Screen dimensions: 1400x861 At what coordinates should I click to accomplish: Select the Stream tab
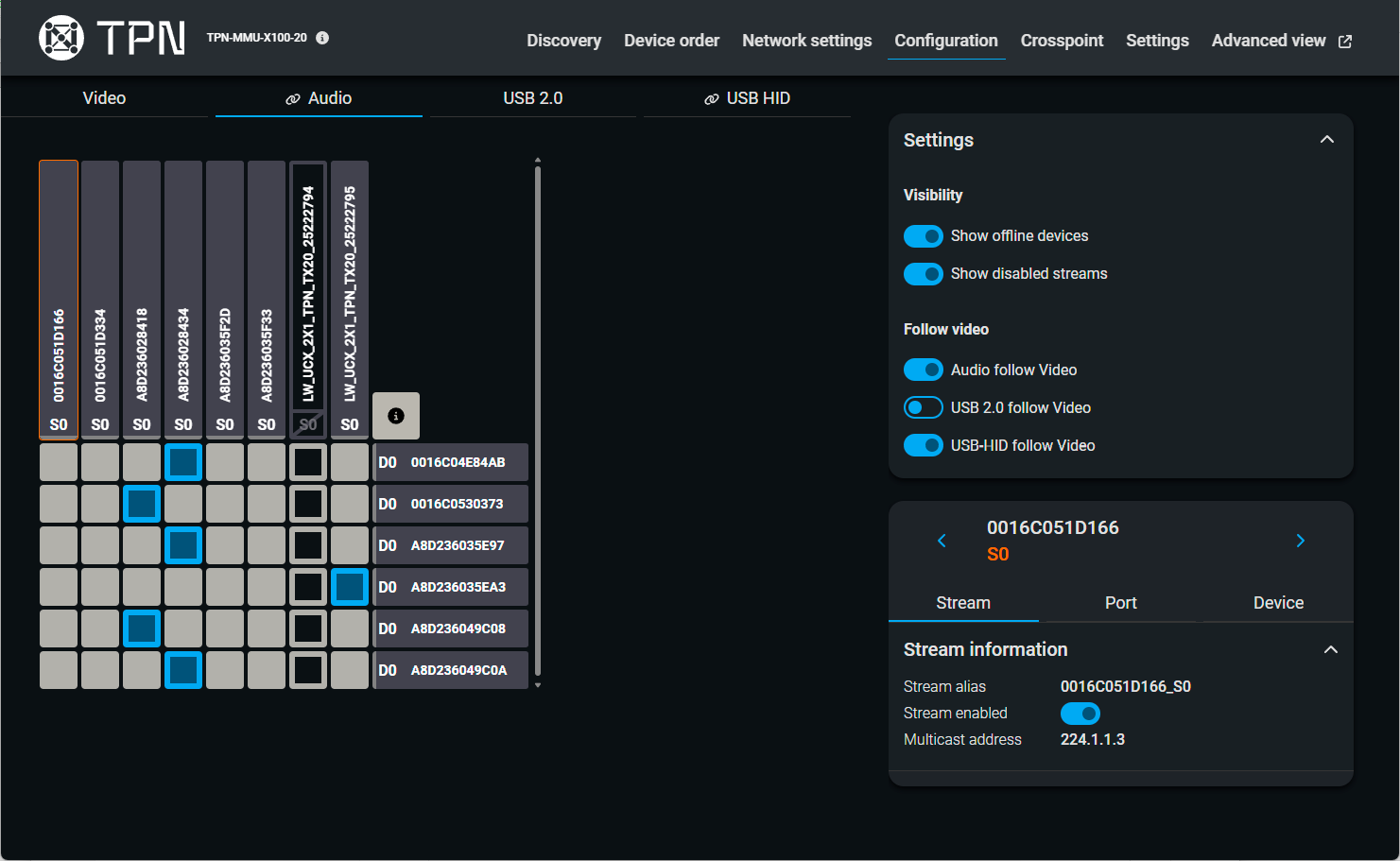tap(963, 603)
